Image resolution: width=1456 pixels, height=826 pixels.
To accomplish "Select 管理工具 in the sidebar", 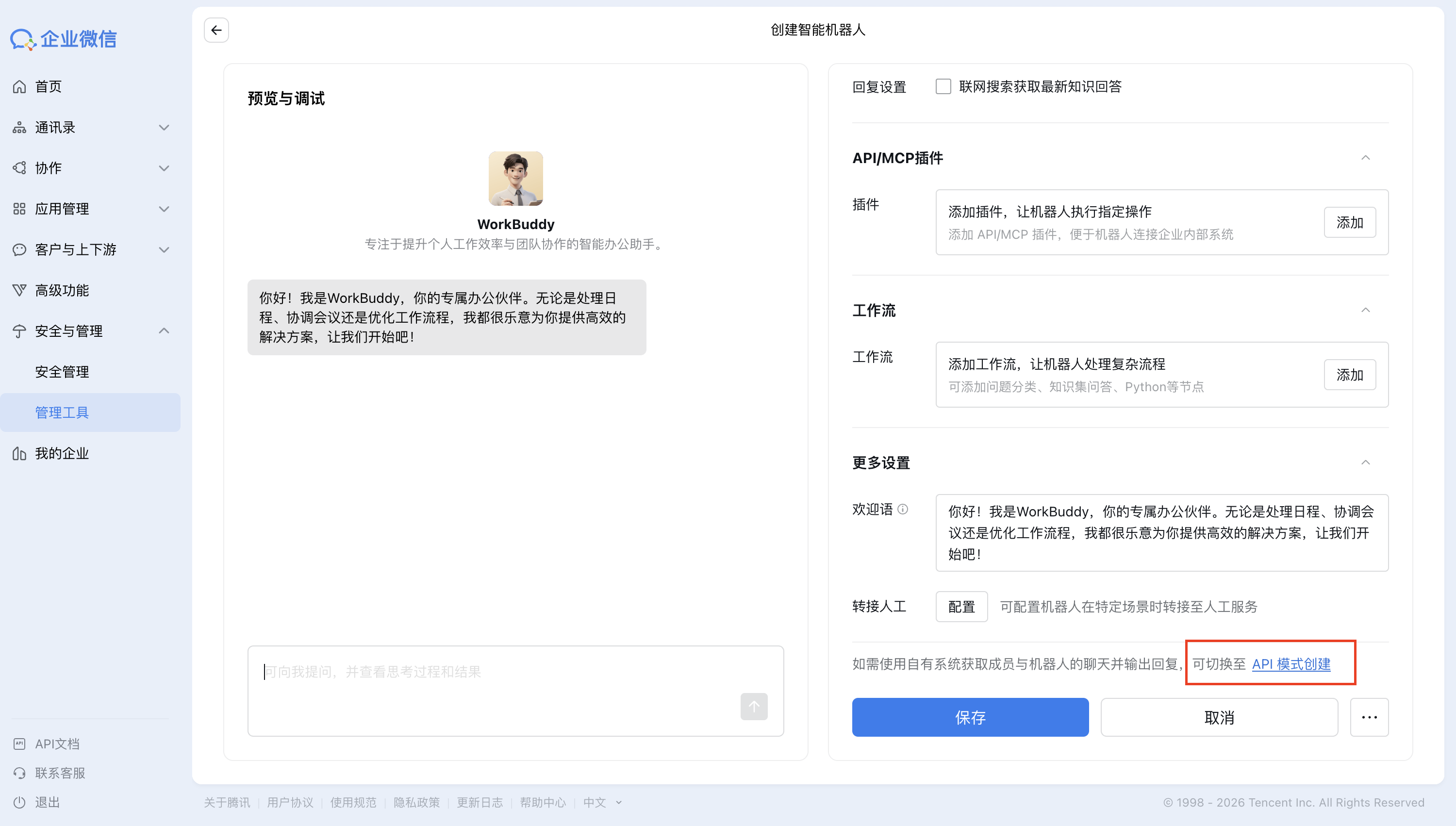I will 61,413.
